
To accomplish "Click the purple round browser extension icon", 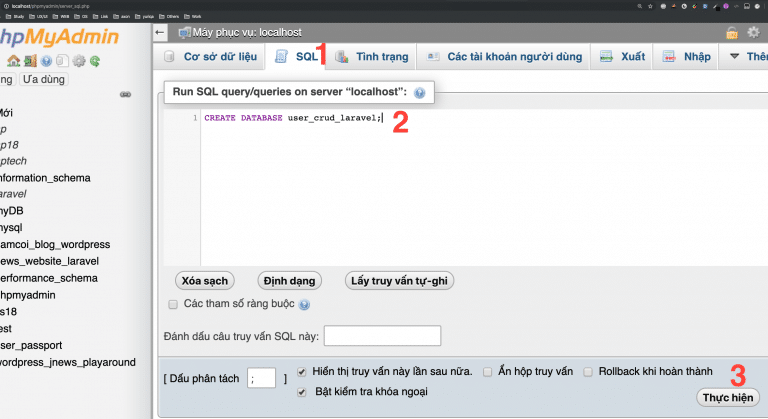I will coord(725,6).
